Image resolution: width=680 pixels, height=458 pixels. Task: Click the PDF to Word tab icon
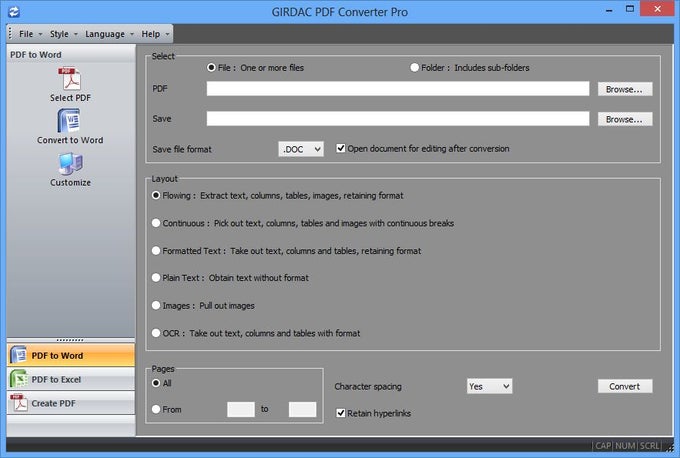point(18,355)
